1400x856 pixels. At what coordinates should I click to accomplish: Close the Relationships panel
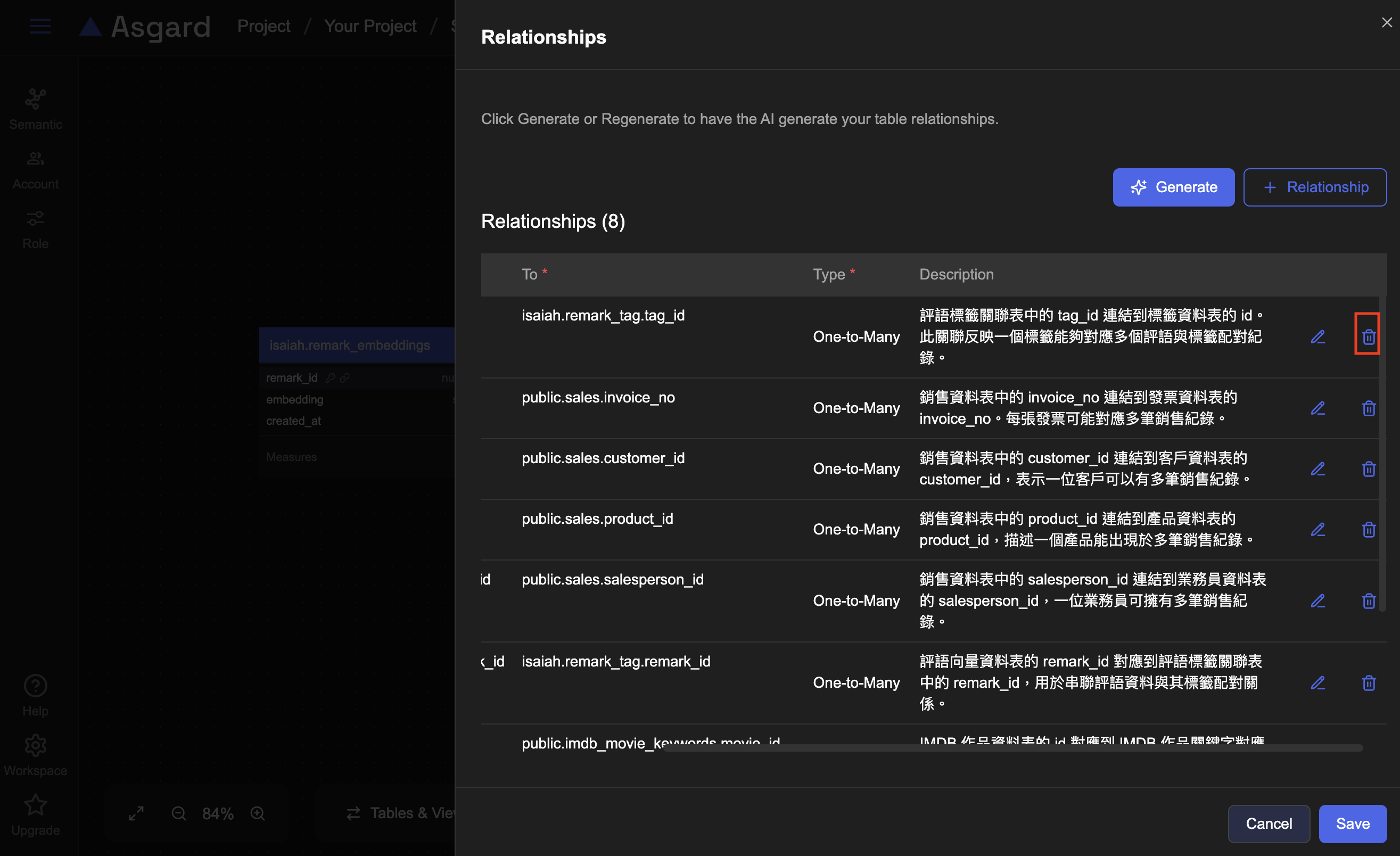click(x=1386, y=22)
